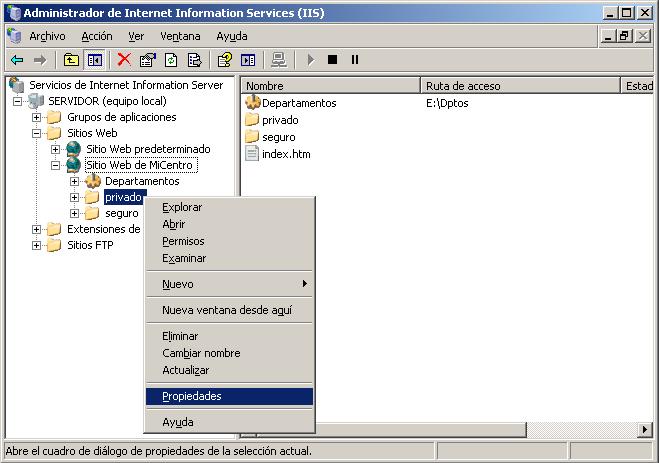
Task: Expand the Departamentos virtual directory node
Action: (74, 181)
